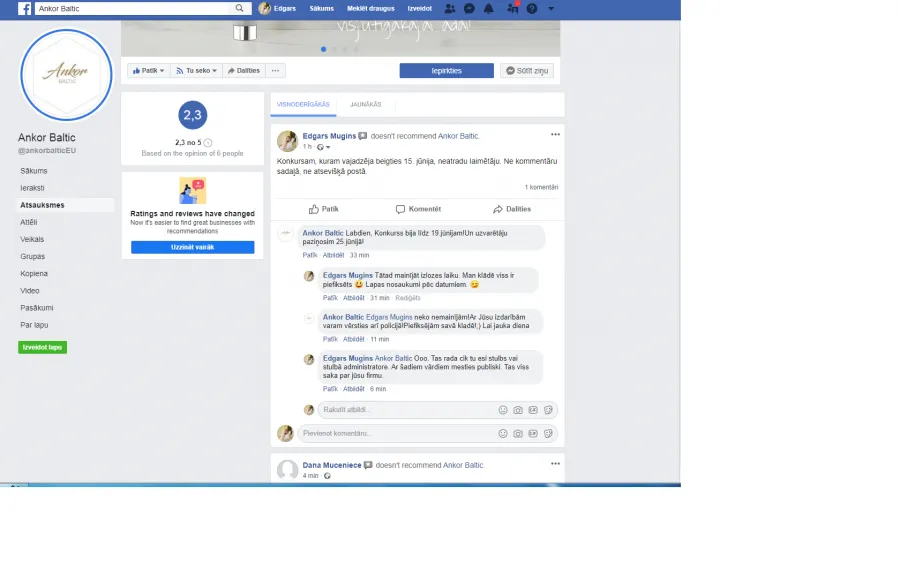Screen dimensions: 900x562
Task: Click the Sūtīt ziņu button
Action: [x=526, y=71]
